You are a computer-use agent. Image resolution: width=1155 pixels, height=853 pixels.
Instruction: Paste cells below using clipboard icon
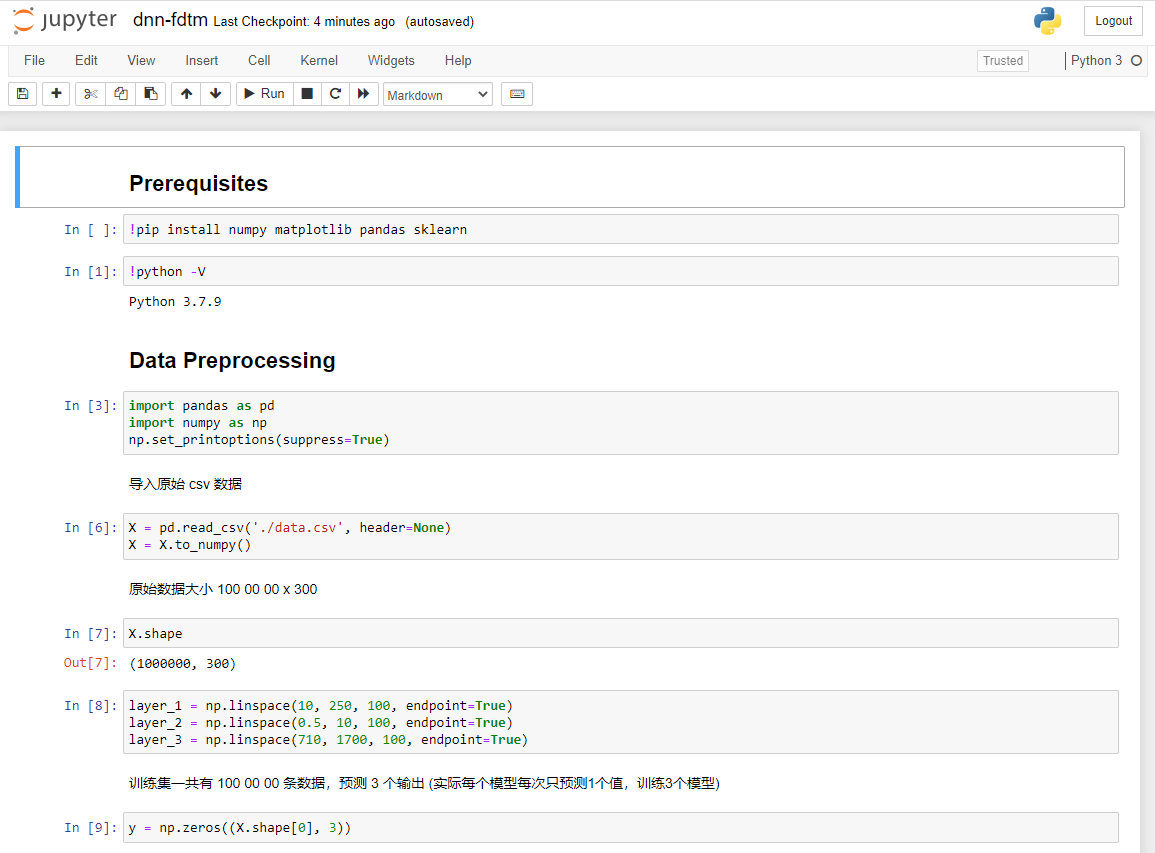coord(150,94)
